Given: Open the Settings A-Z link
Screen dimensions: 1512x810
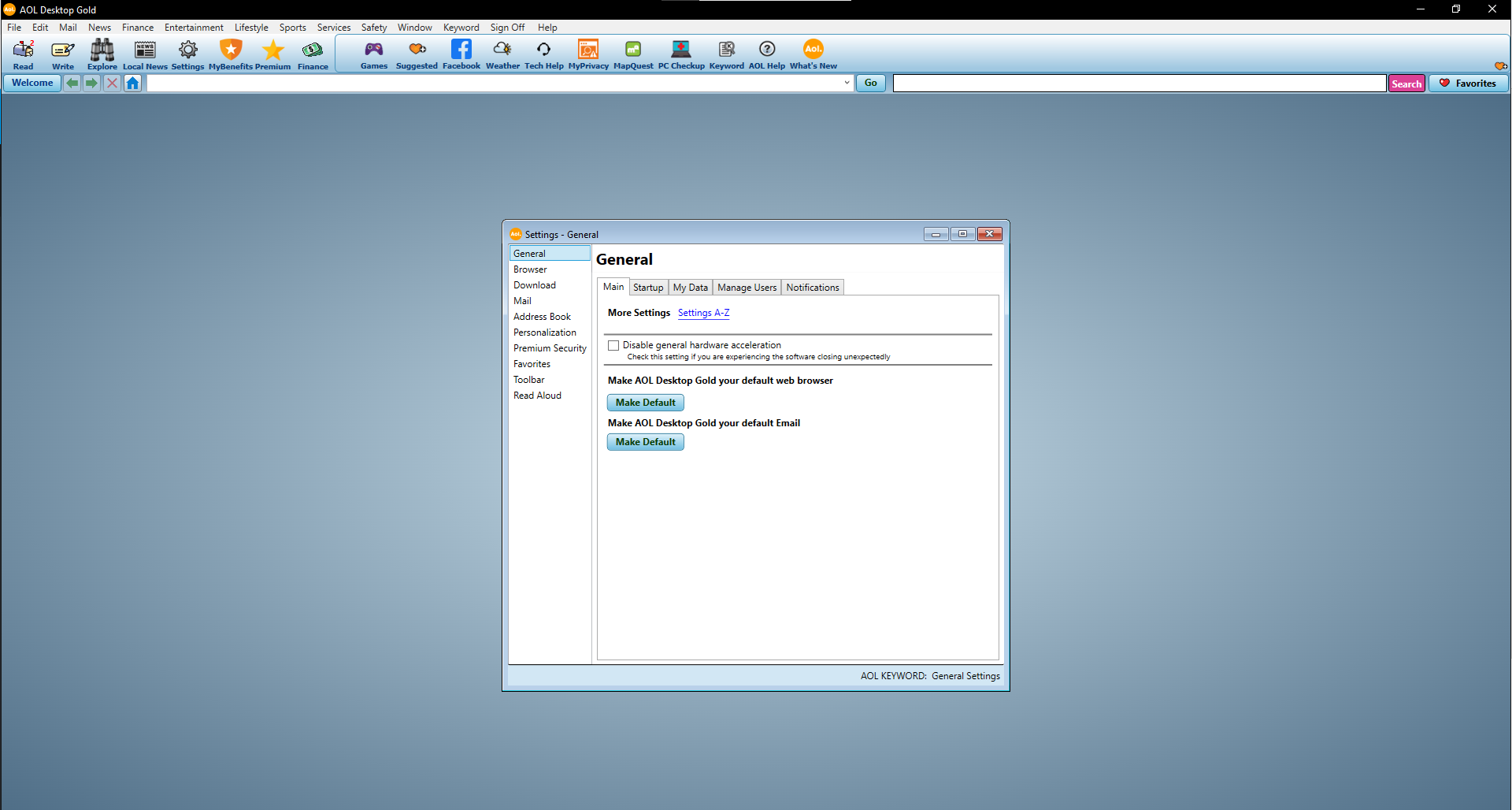Looking at the screenshot, I should (x=703, y=313).
